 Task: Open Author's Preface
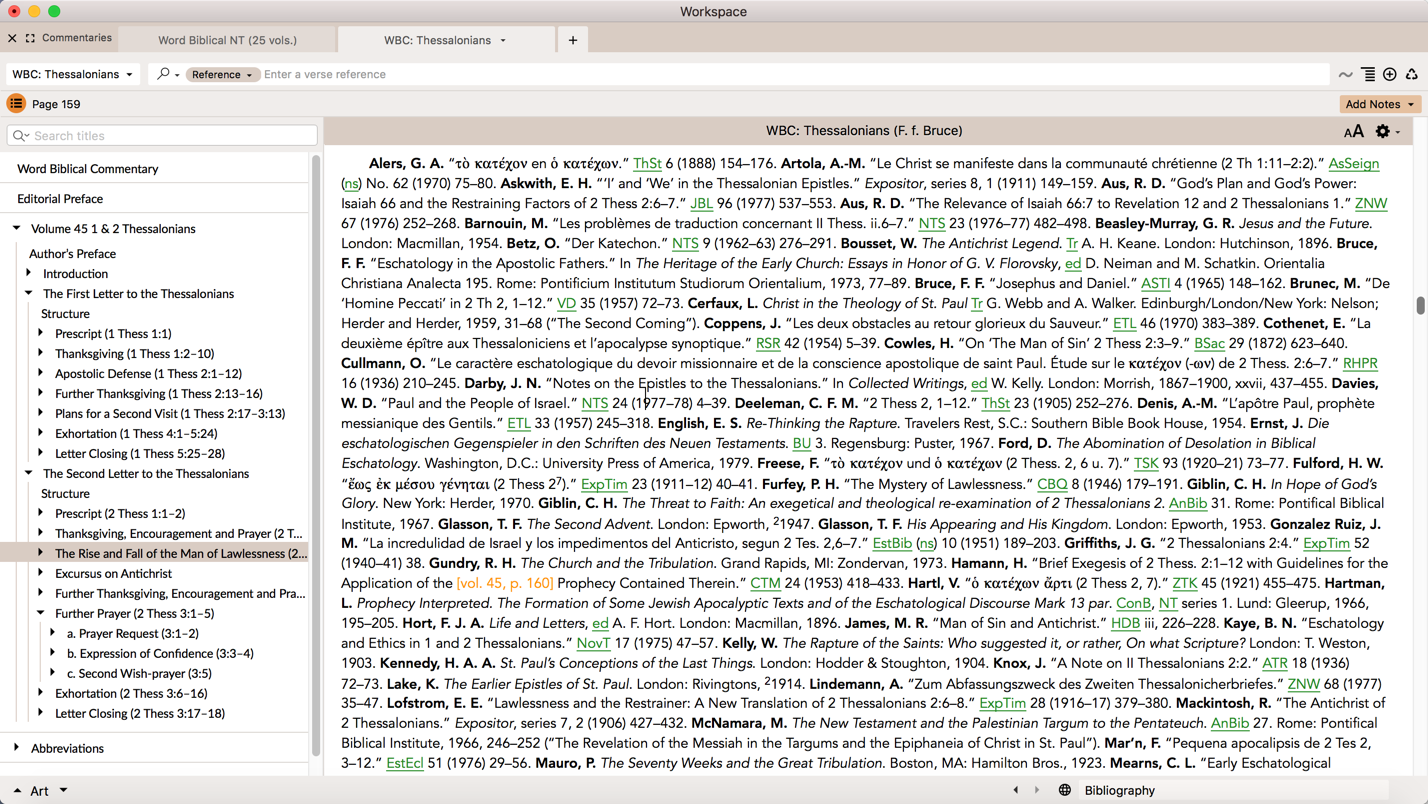pyautogui.click(x=72, y=254)
